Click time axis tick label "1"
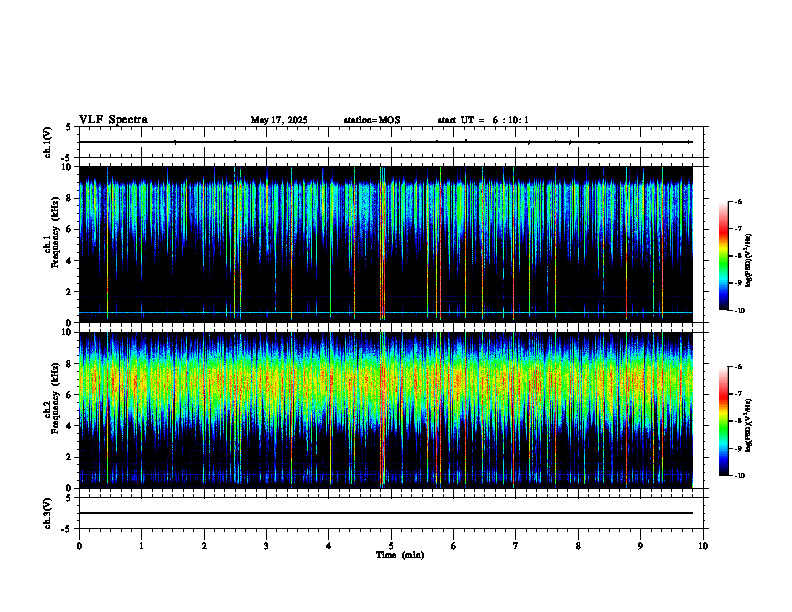The width and height of the screenshot is (792, 612). pyautogui.click(x=141, y=546)
